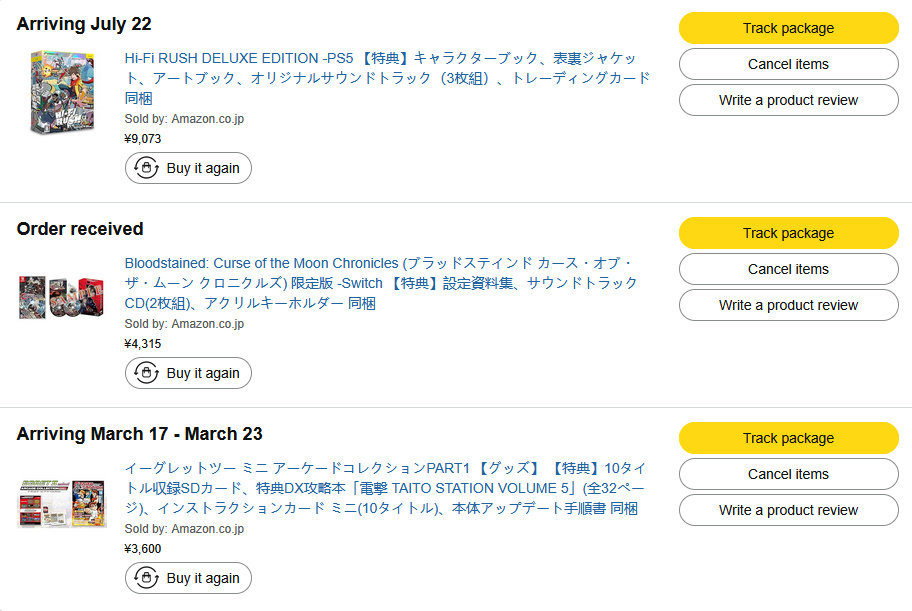Cancel items in the Bloodstained order
Screen dimensions: 912x611
(x=788, y=269)
